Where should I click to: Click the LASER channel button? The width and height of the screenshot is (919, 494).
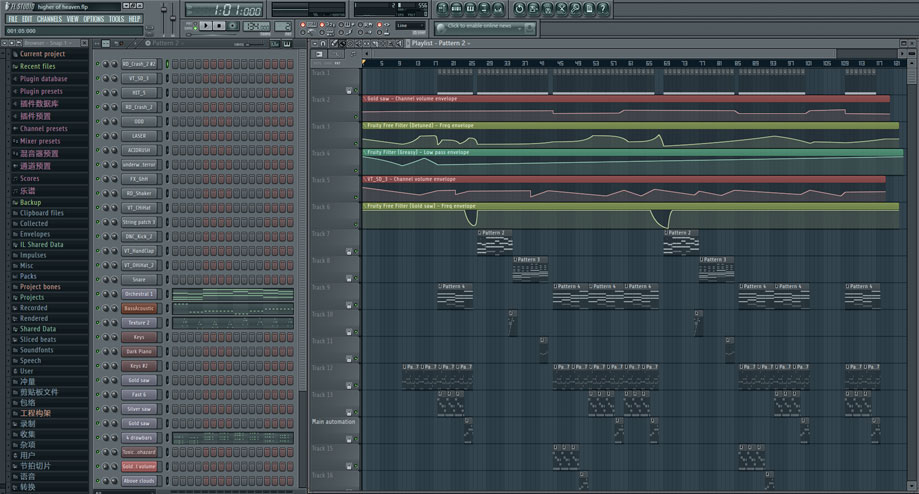pyautogui.click(x=139, y=136)
